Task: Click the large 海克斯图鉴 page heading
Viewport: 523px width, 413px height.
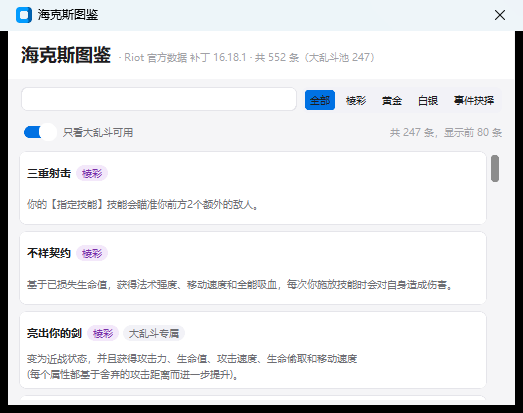Action: (x=66, y=55)
